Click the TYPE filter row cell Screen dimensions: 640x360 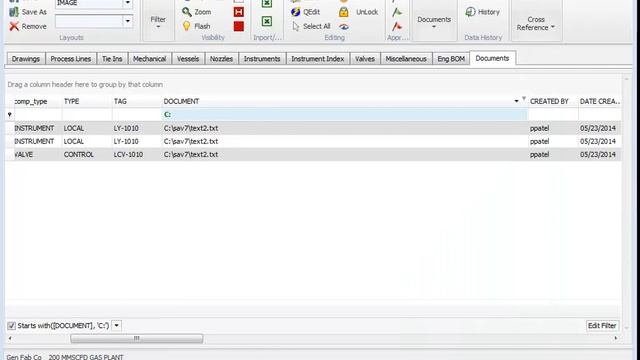point(87,115)
